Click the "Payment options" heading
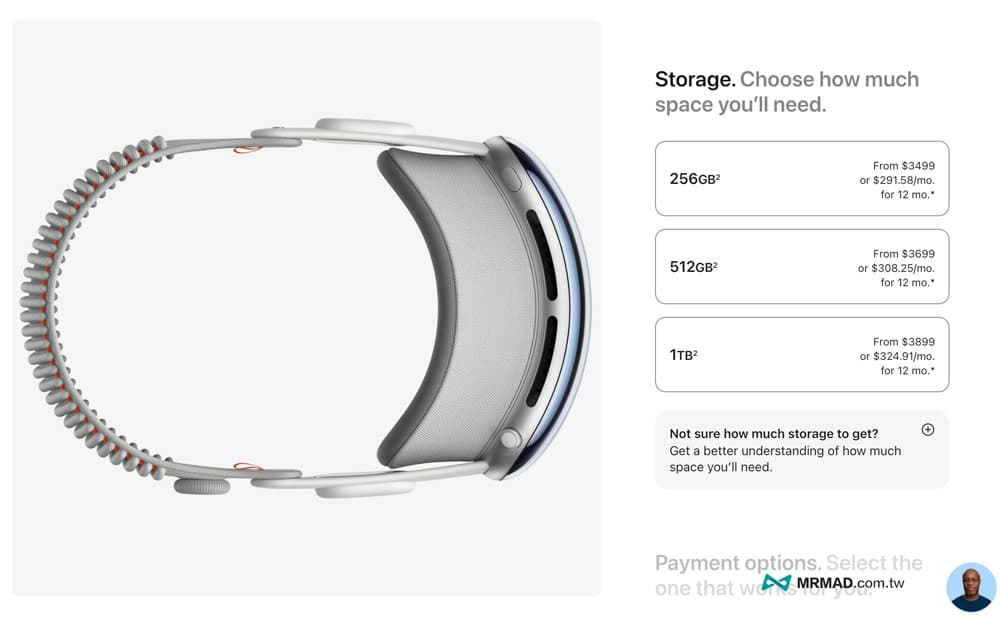Image resolution: width=1000 pixels, height=617 pixels. coord(737,563)
